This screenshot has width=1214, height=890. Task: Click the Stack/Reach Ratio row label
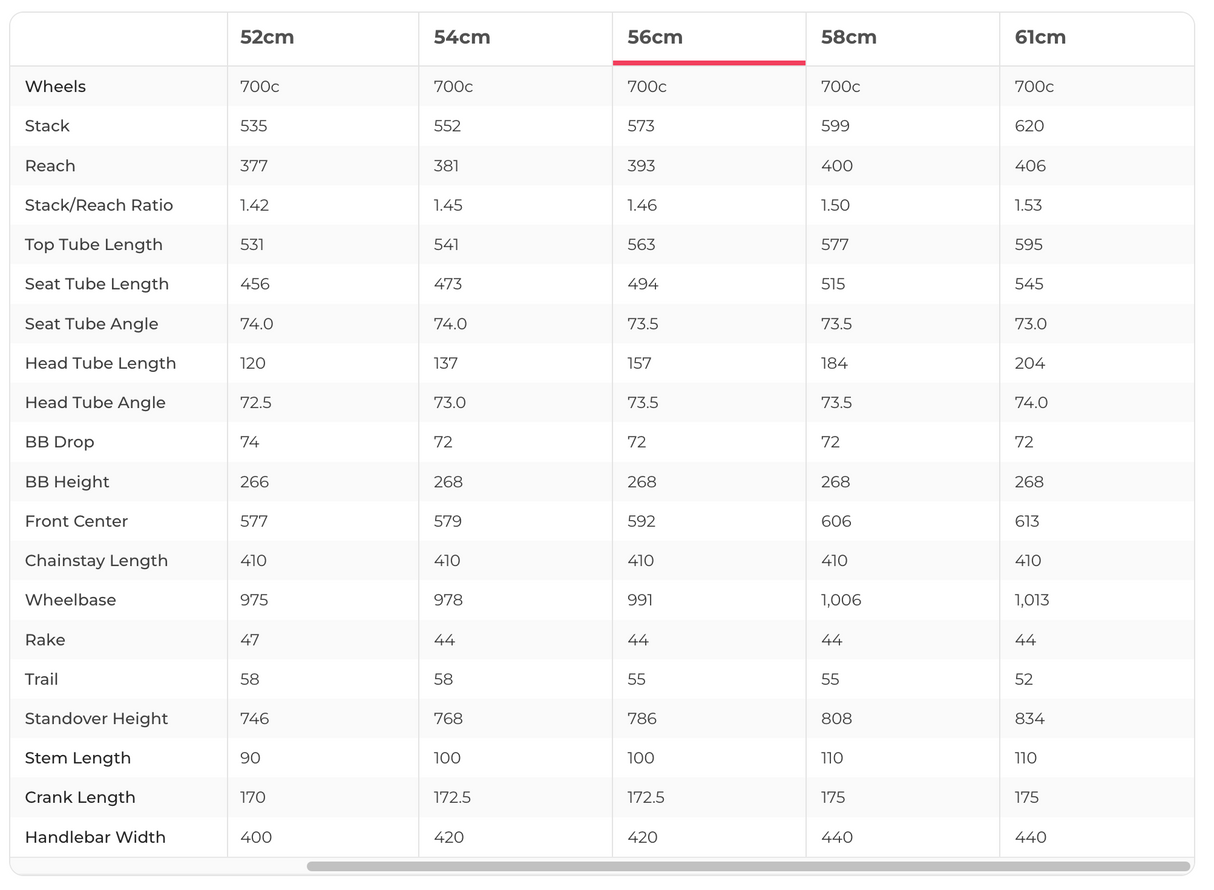point(99,205)
